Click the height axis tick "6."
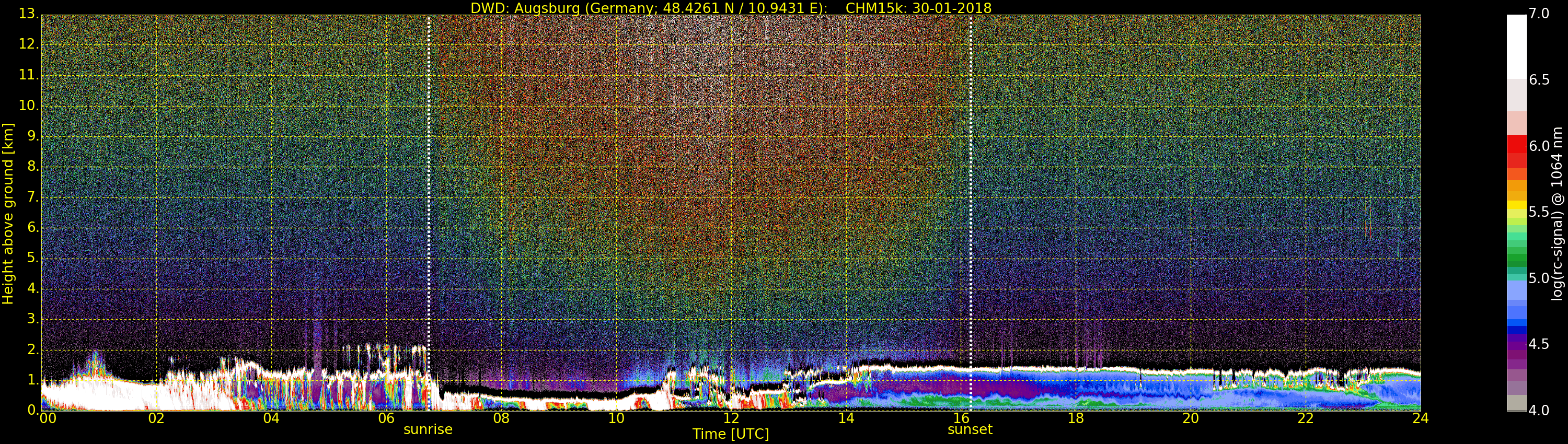This screenshot has width=1568, height=444. pyautogui.click(x=33, y=227)
